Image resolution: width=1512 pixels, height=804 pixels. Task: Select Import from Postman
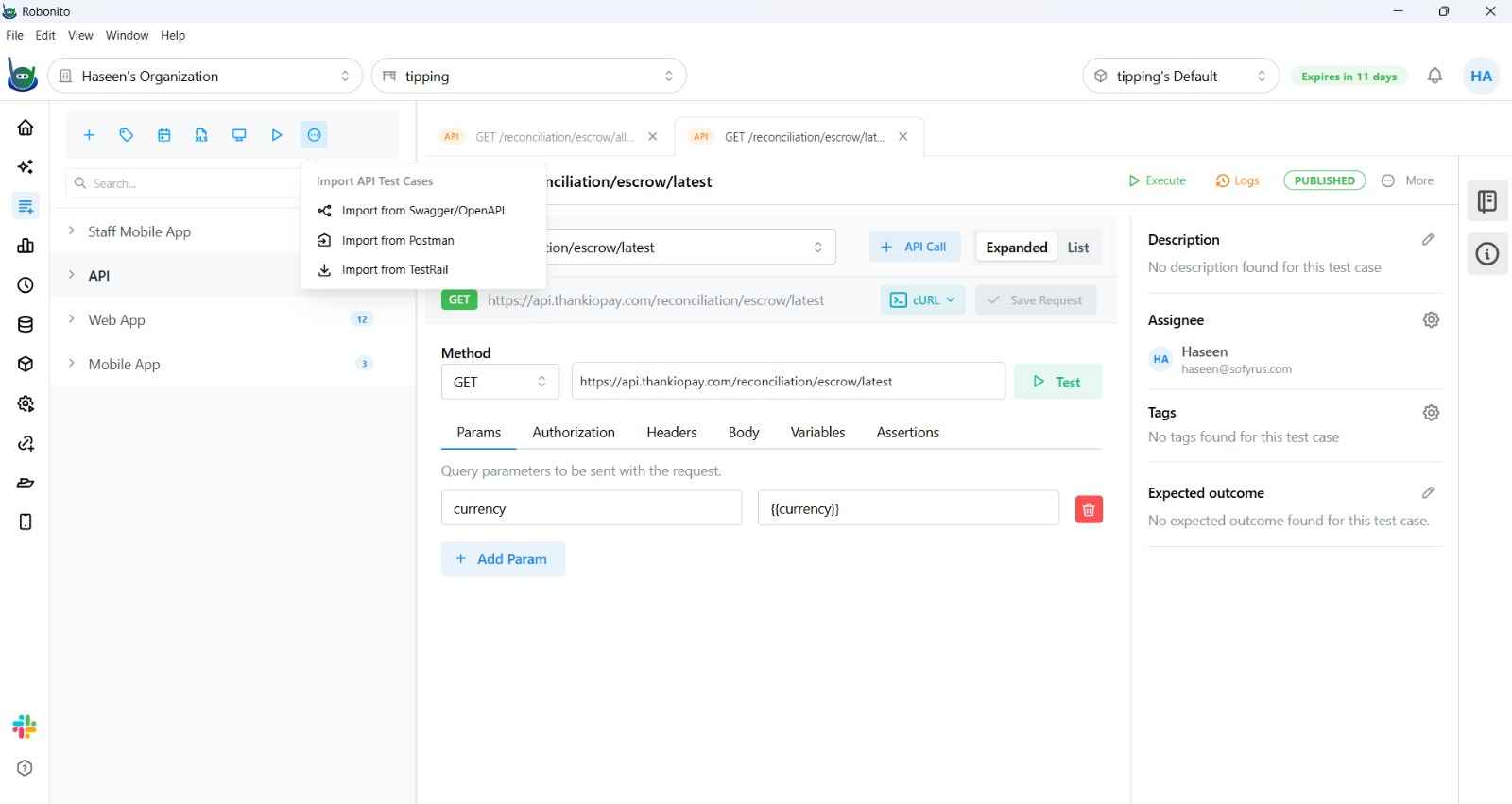pyautogui.click(x=423, y=241)
